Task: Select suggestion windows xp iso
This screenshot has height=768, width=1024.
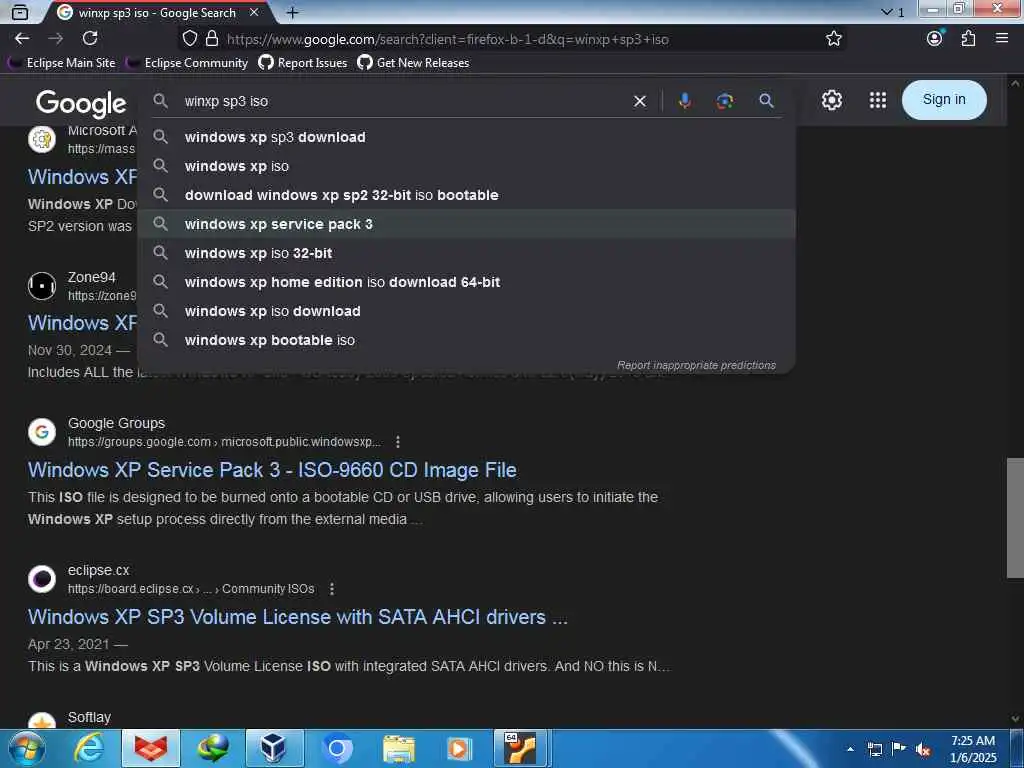Action: (466, 166)
